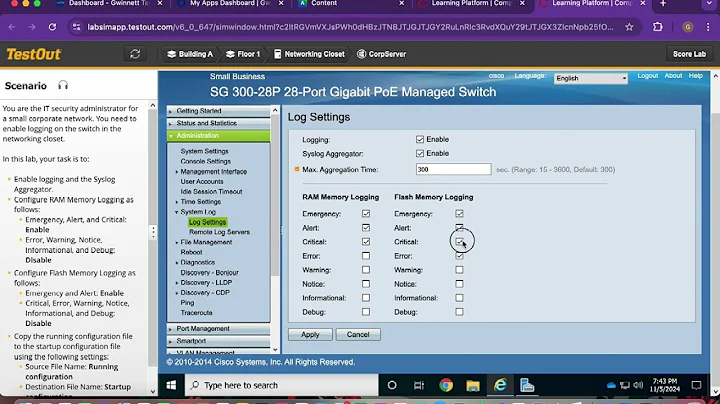Check RAM Memory Warning checkbox
Image resolution: width=720 pixels, height=404 pixels.
(x=366, y=270)
